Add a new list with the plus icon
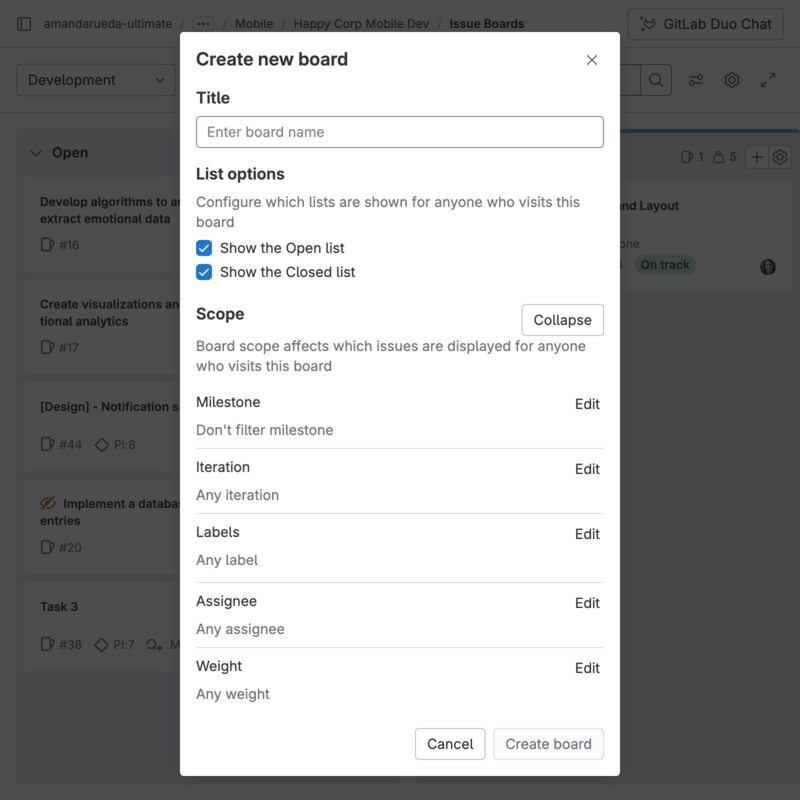800x800 pixels. click(x=755, y=157)
